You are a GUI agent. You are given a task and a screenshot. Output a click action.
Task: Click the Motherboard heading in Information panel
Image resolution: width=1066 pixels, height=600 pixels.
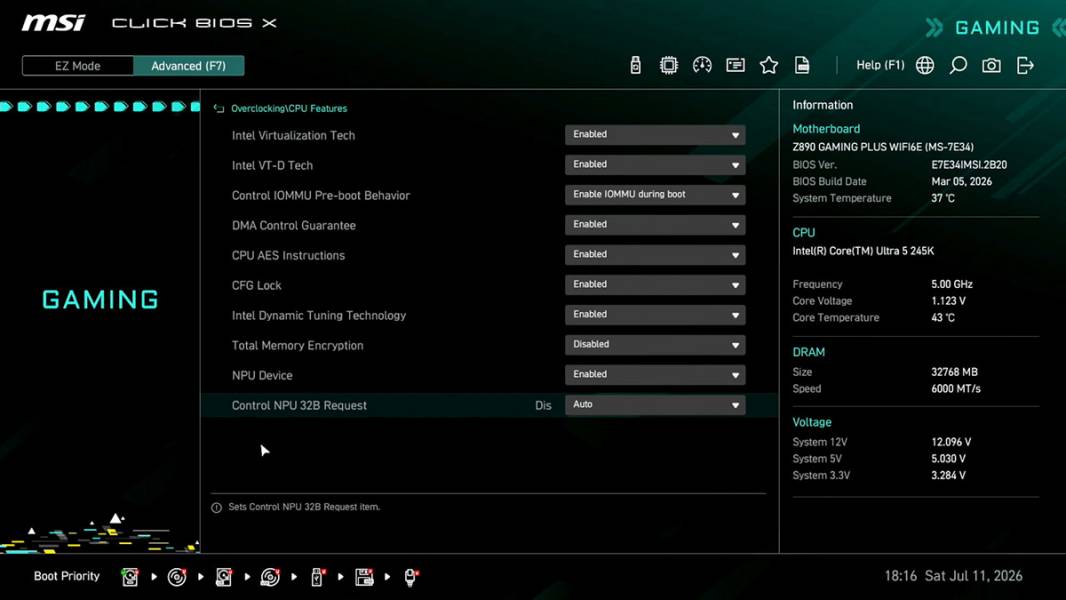826,128
